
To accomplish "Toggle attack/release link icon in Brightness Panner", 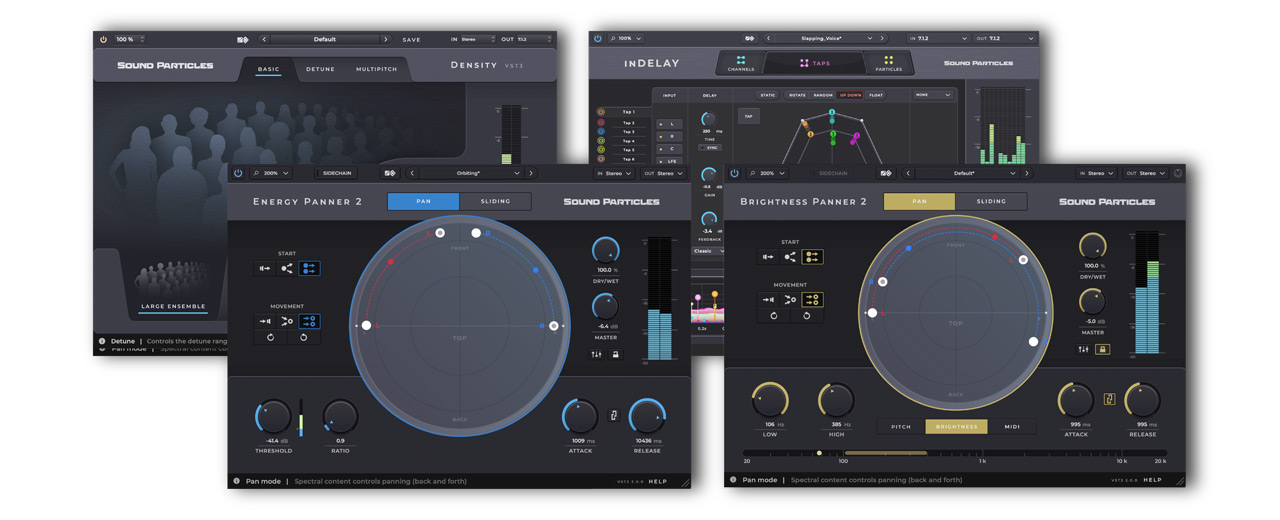I will pos(1109,400).
